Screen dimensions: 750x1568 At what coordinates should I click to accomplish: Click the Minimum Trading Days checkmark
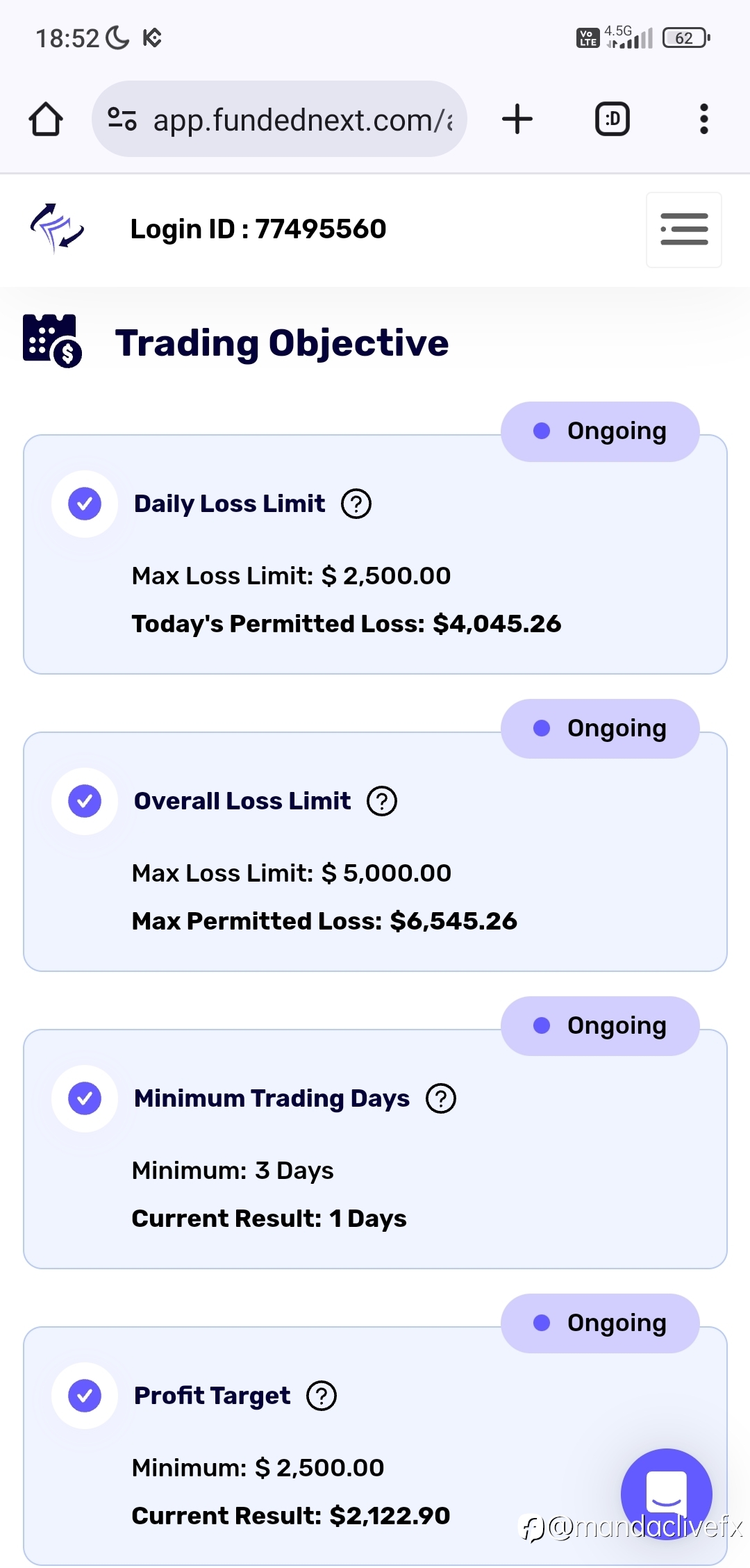[x=85, y=1098]
